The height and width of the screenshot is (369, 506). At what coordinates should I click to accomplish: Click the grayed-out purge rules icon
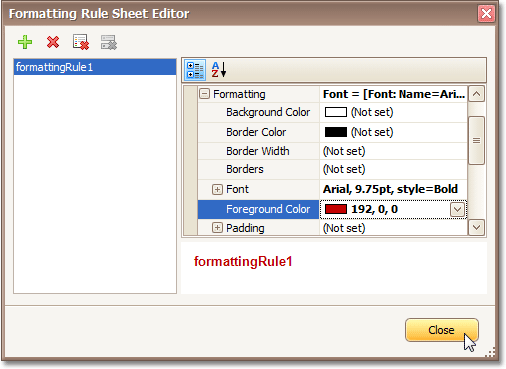(x=109, y=42)
